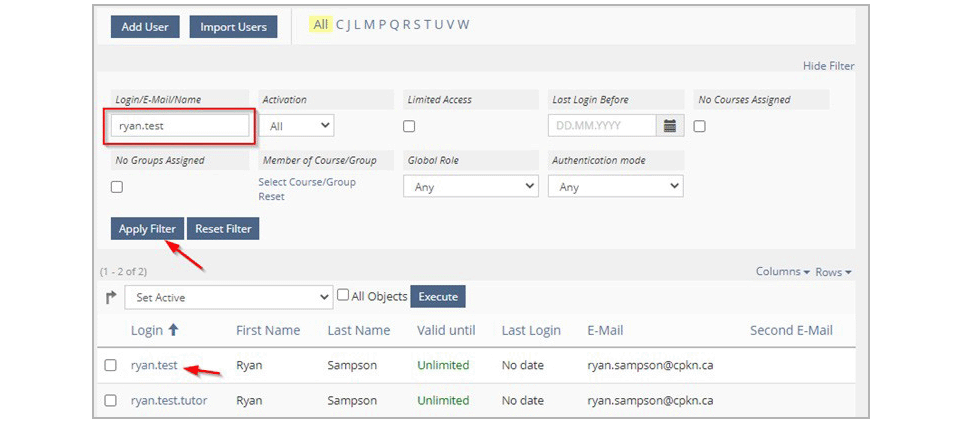Select the All letter filter
Image resolution: width=960 pixels, height=425 pixels.
tap(320, 24)
